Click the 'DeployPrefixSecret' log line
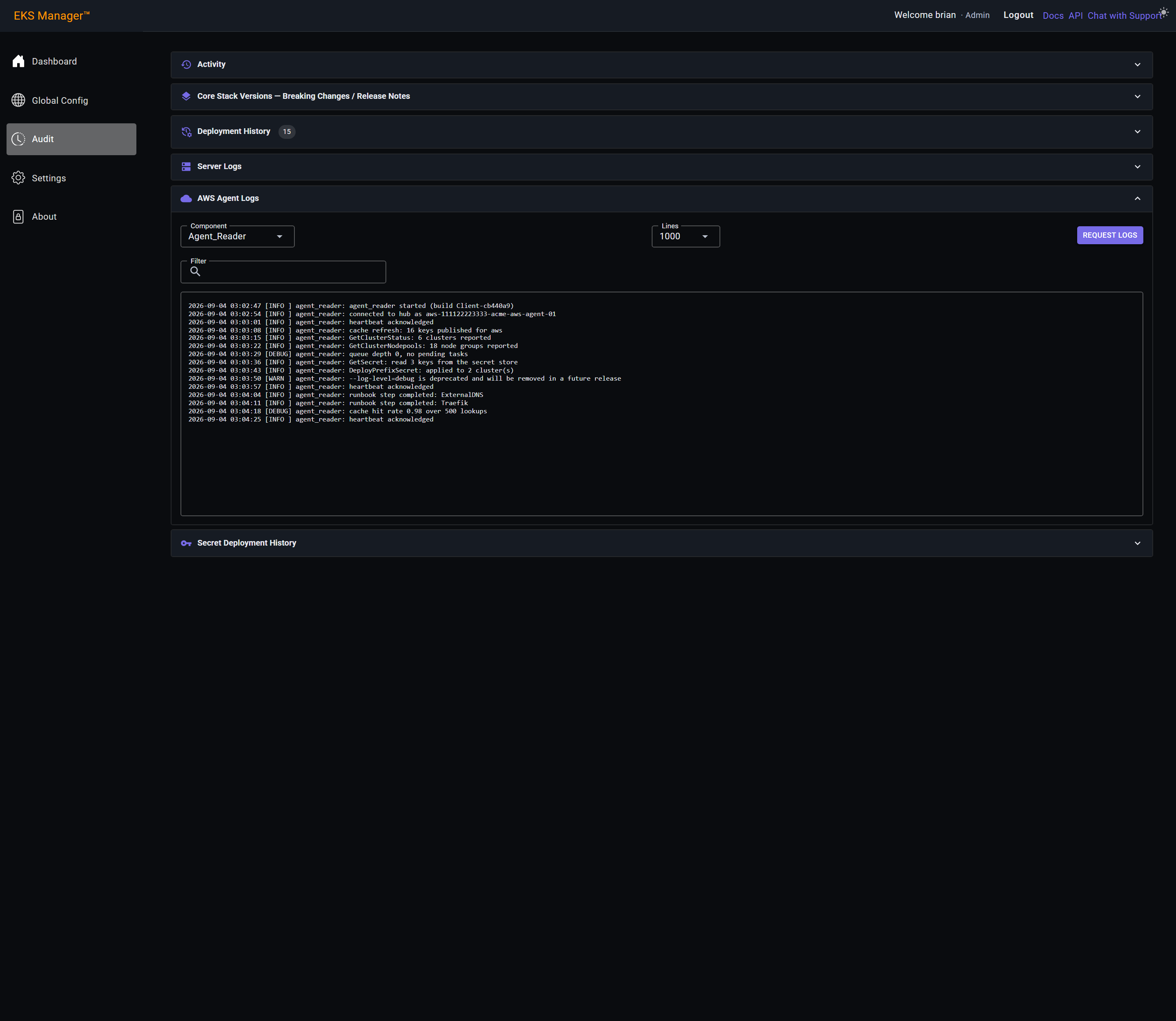1176x1021 pixels. (351, 370)
